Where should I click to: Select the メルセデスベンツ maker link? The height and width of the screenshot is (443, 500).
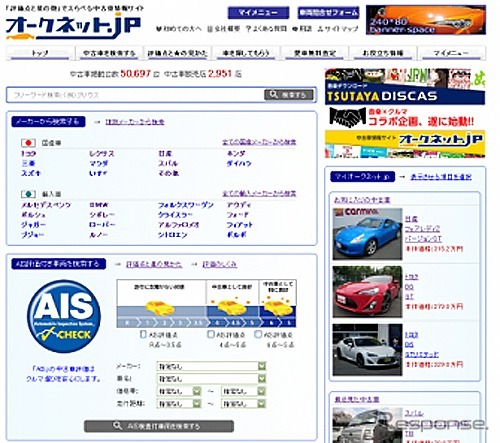coord(46,205)
